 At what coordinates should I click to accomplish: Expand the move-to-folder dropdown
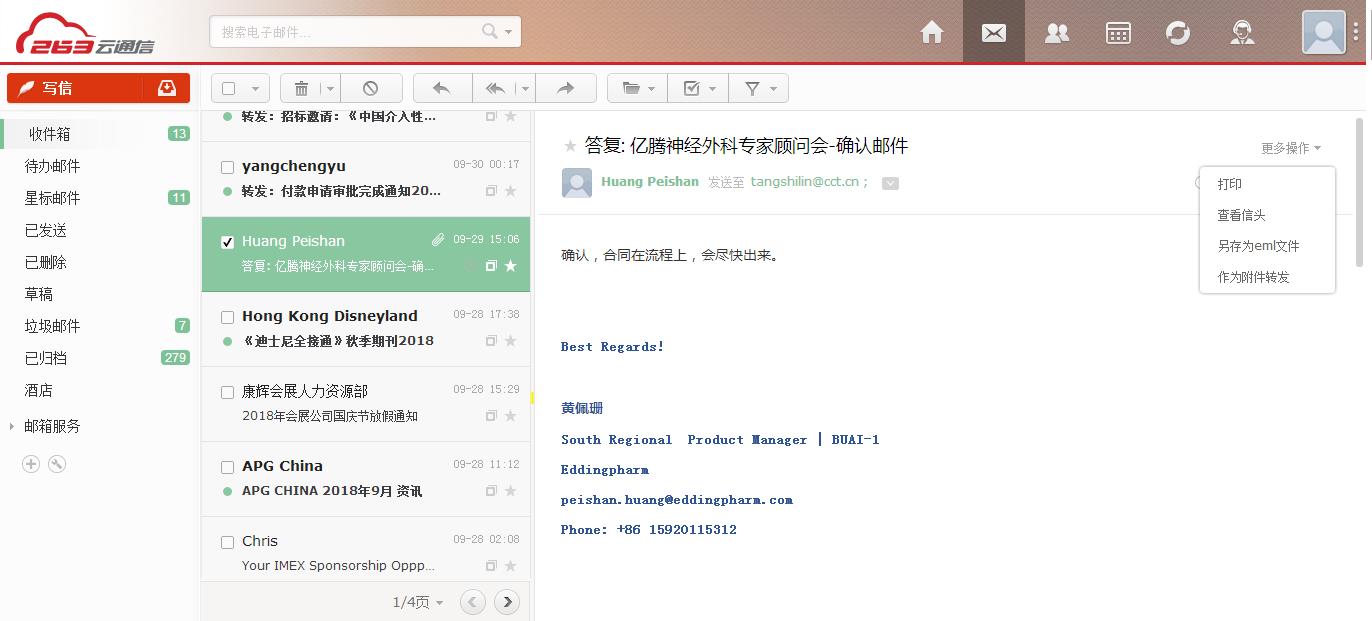[638, 88]
